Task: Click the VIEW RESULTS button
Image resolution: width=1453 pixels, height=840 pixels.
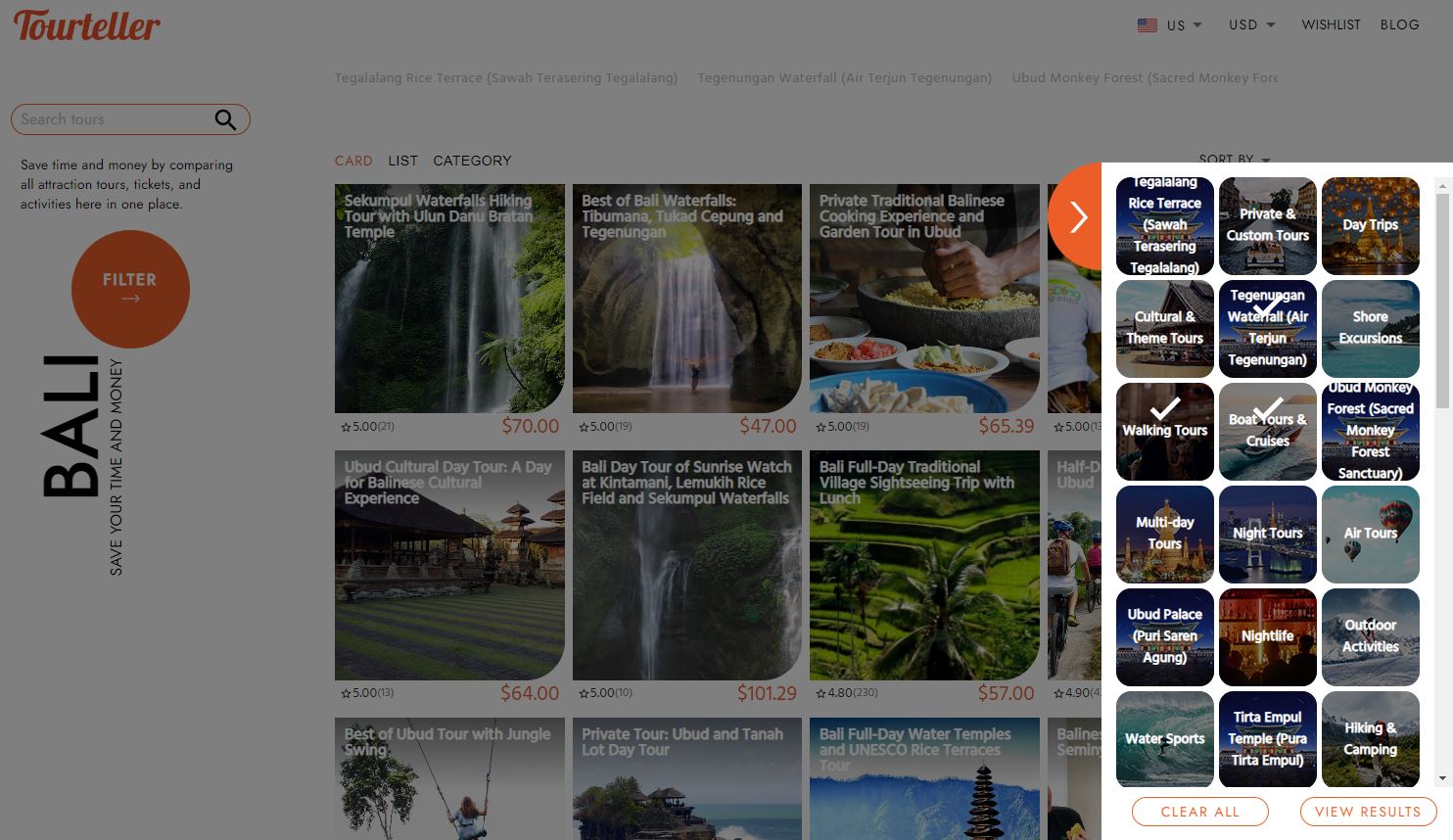Action: tap(1368, 812)
